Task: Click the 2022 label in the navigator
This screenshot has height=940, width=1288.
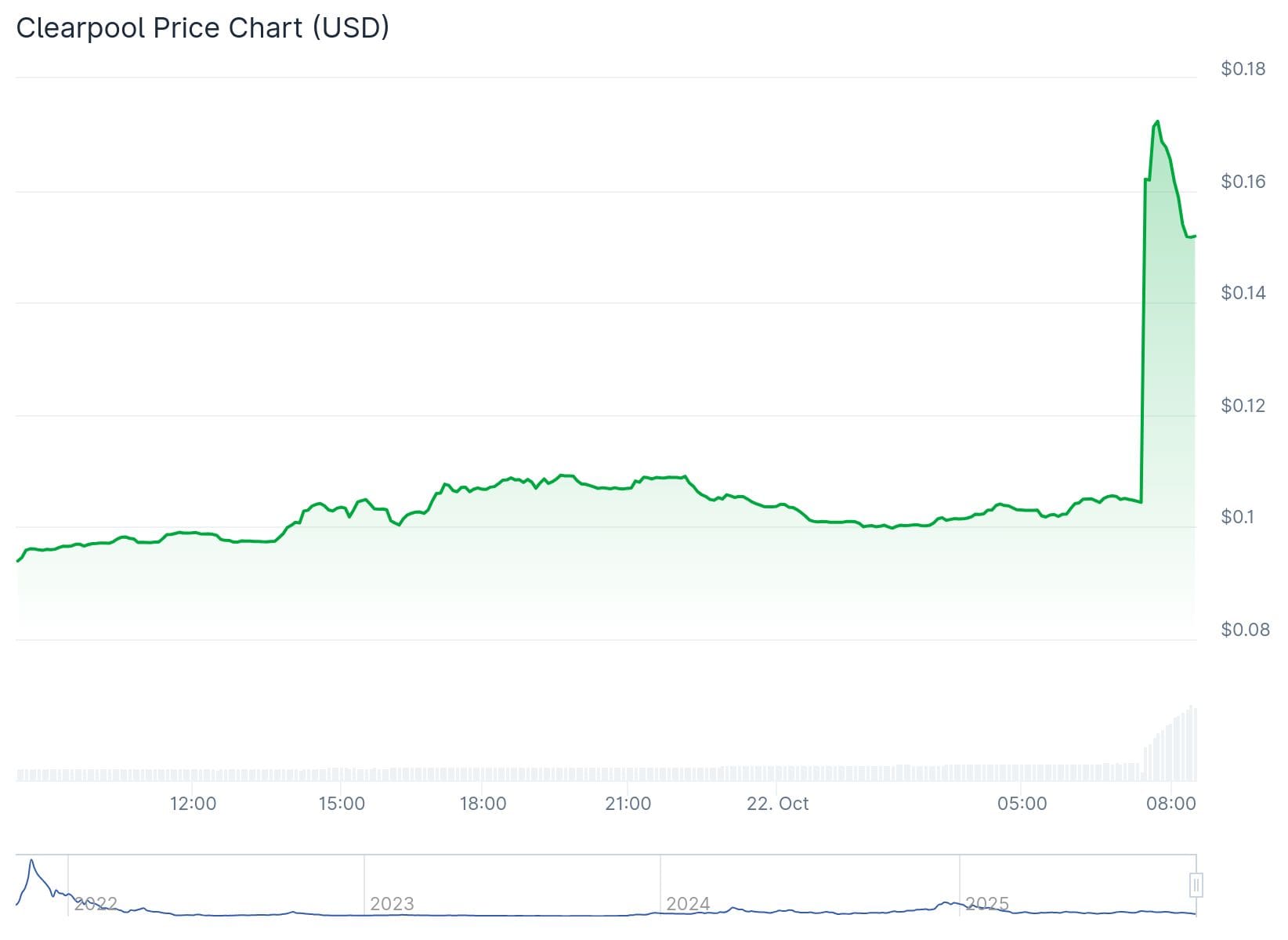Action: [96, 904]
